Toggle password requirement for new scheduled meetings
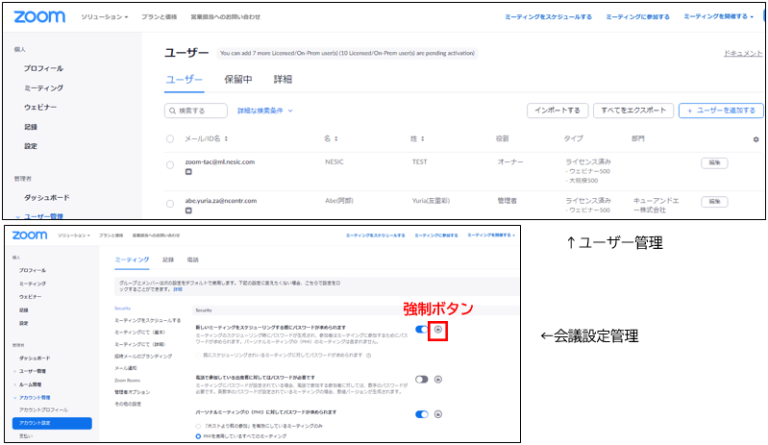The image size is (768, 445). click(421, 330)
